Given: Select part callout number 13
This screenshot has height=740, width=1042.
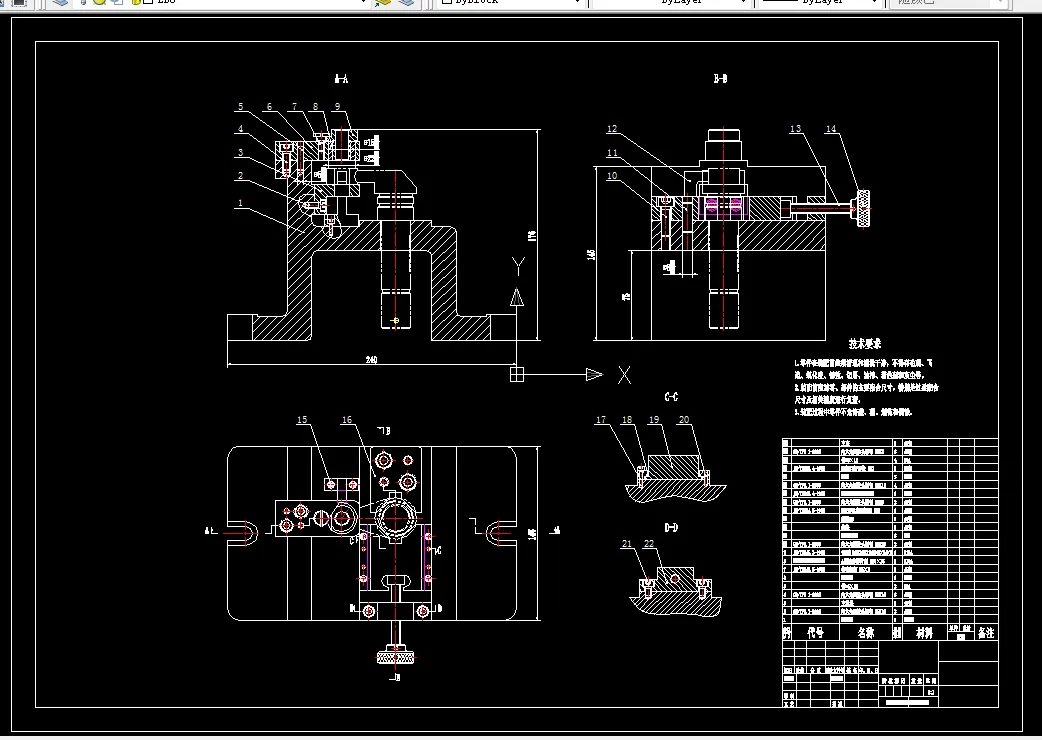Looking at the screenshot, I should tap(795, 129).
